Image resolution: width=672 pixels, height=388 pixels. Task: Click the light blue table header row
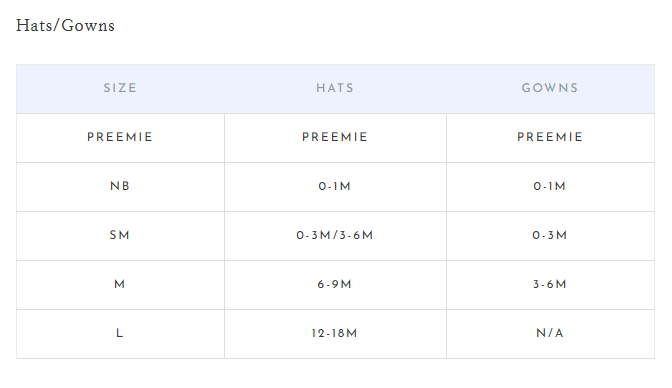[336, 89]
